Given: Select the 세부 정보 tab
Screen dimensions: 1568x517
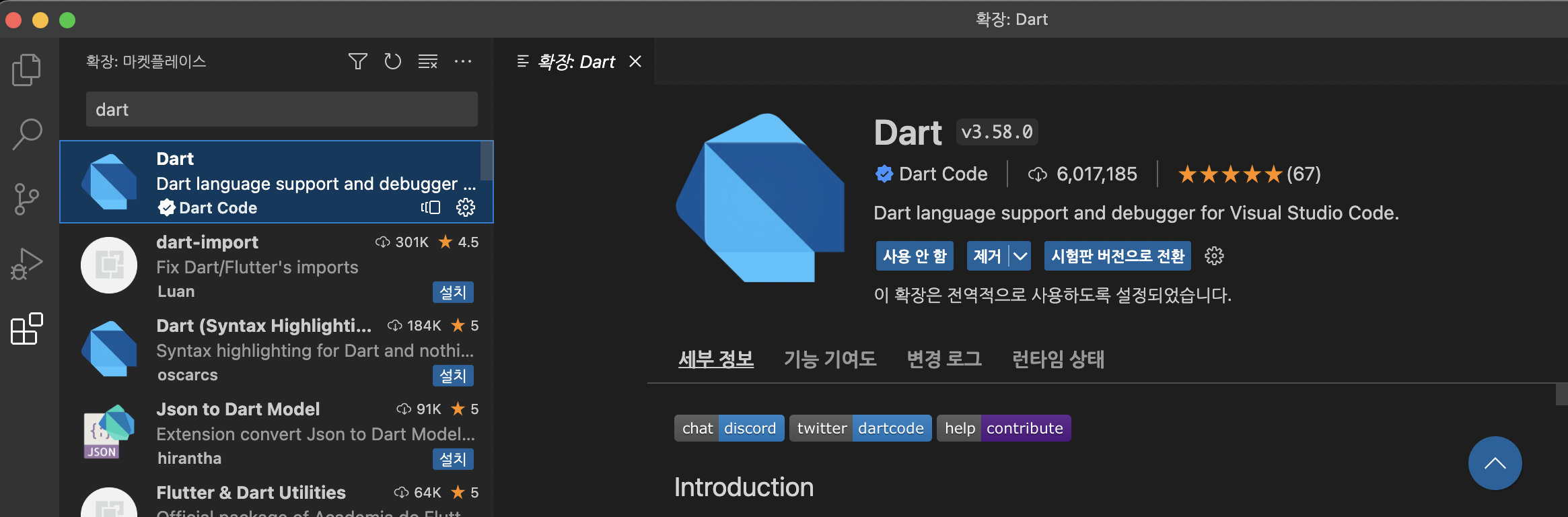Looking at the screenshot, I should click(716, 359).
